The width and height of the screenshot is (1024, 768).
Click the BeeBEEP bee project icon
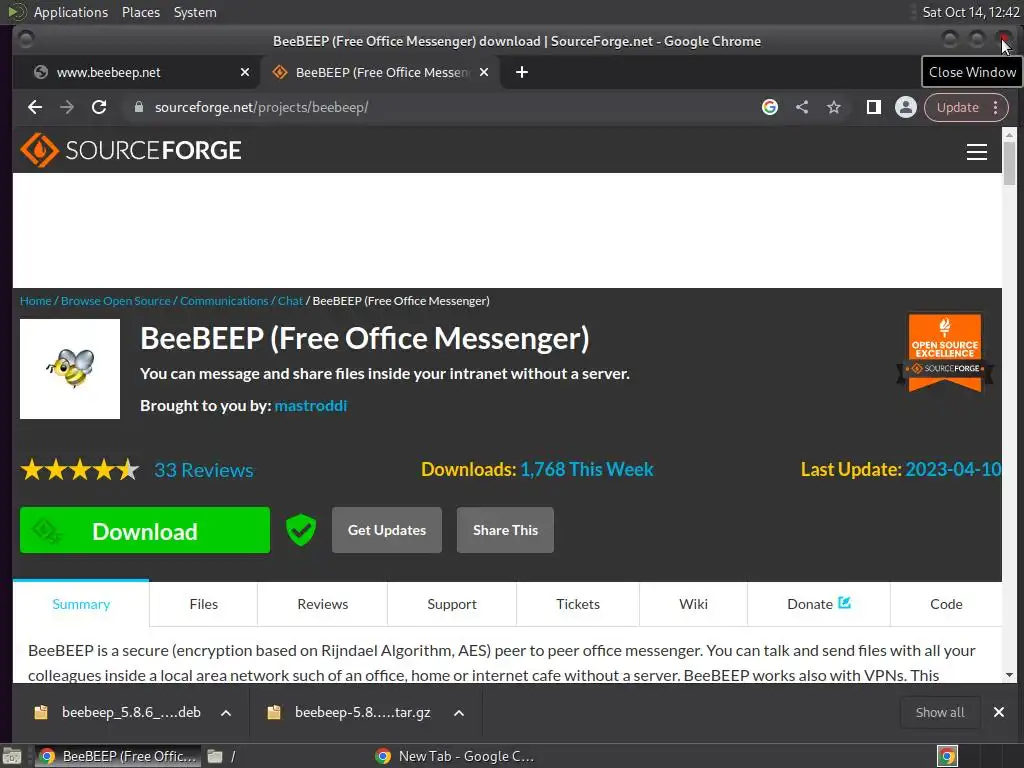pos(70,369)
